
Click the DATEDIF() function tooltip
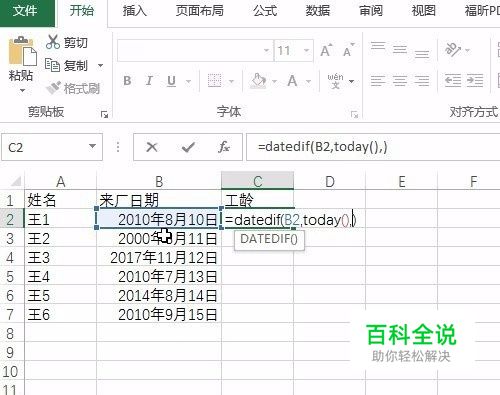coord(269,239)
